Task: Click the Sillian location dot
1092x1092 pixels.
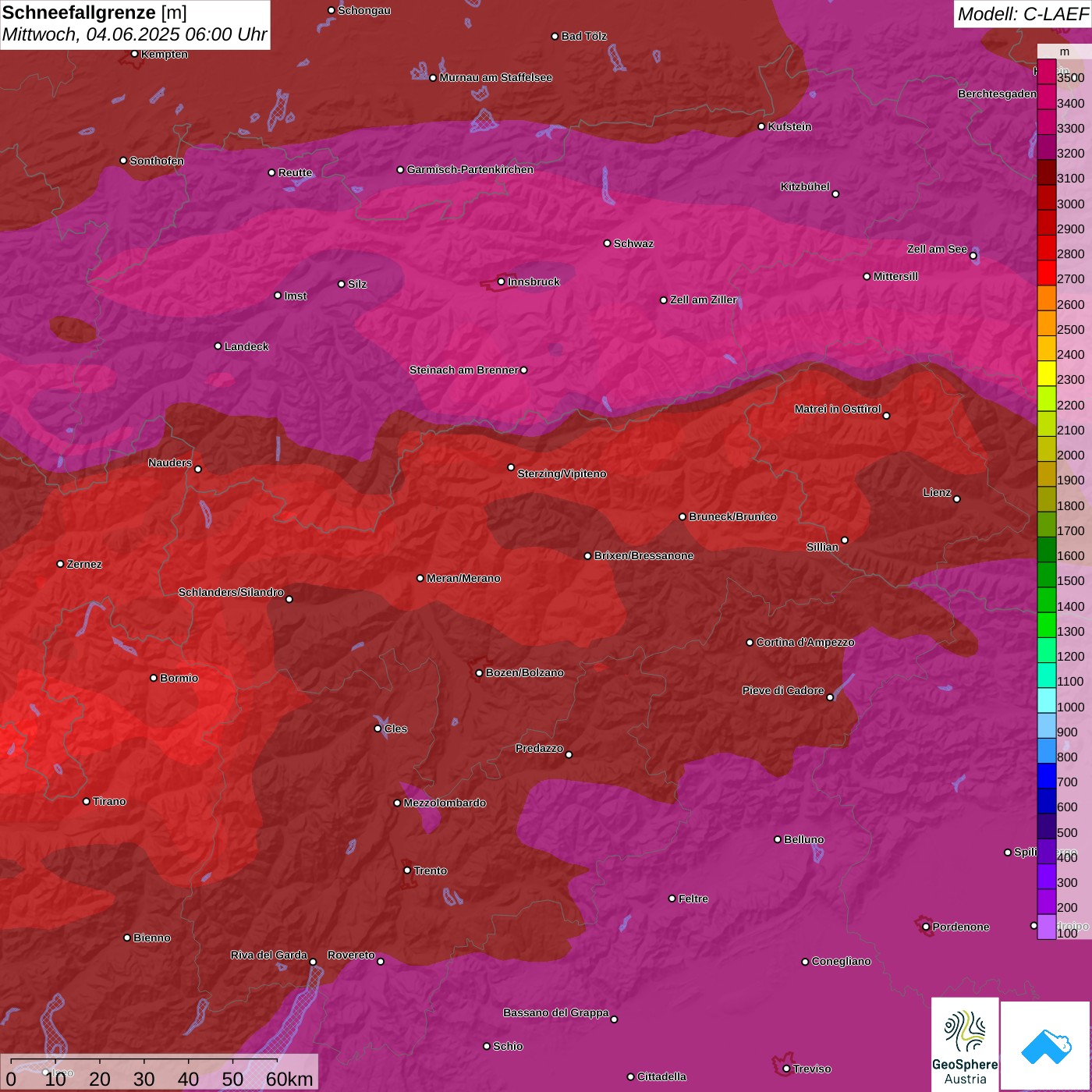Action: pos(845,540)
